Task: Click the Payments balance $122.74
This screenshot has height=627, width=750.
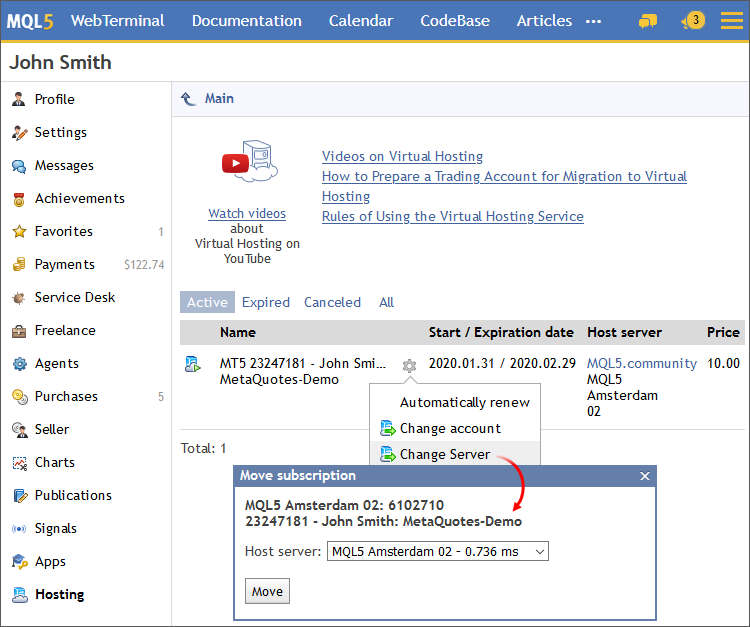Action: [x=144, y=264]
